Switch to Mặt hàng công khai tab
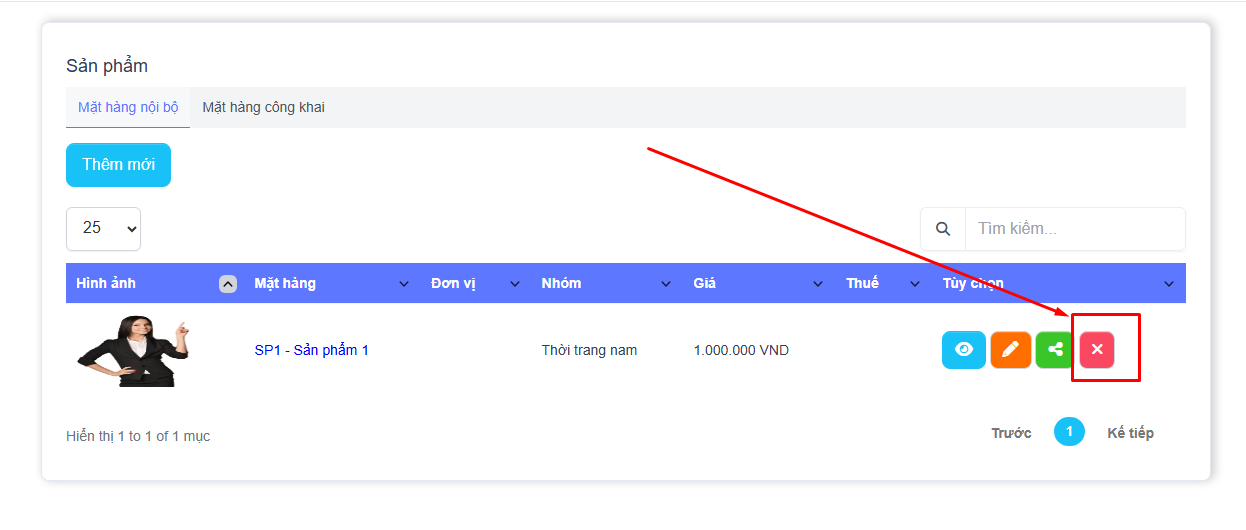 [263, 107]
